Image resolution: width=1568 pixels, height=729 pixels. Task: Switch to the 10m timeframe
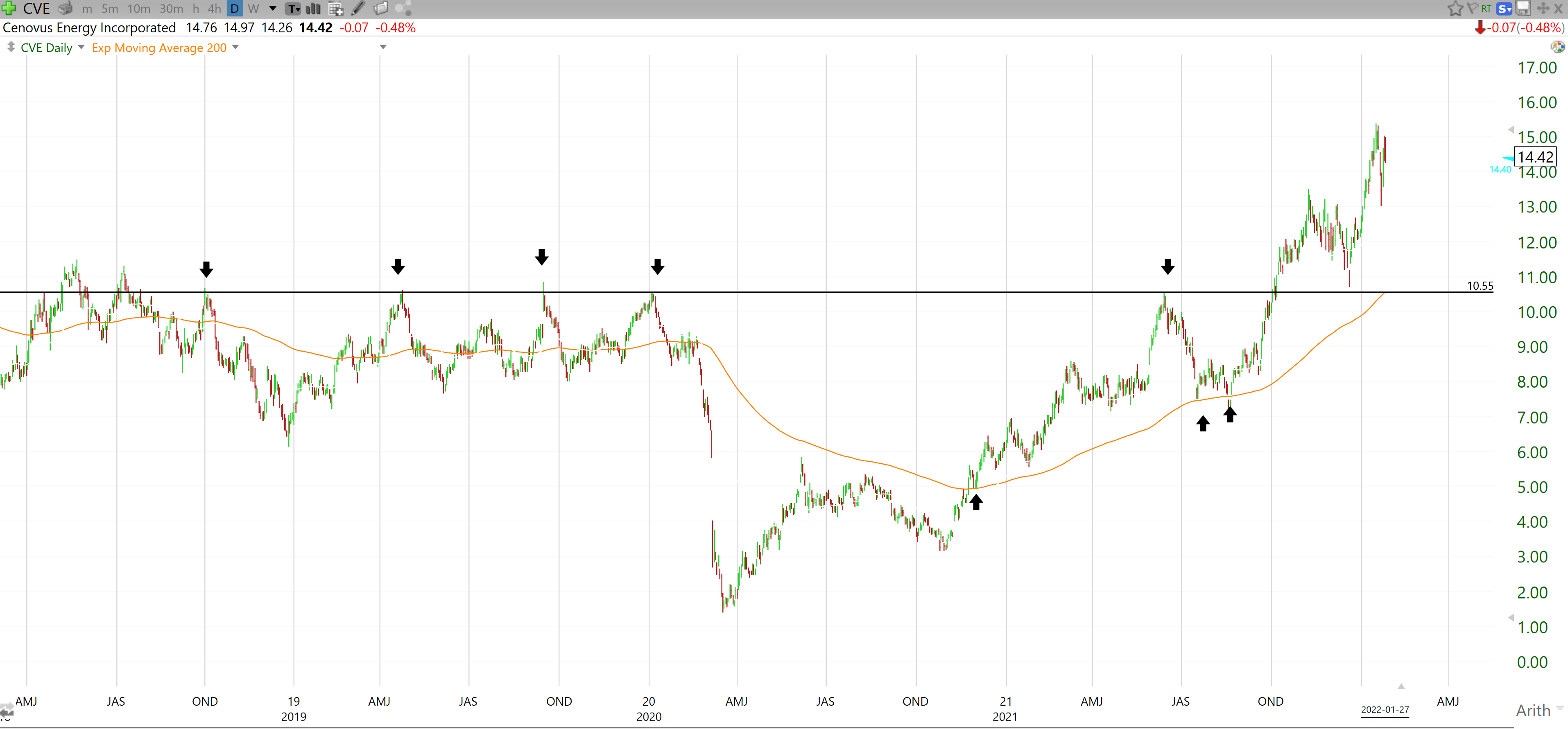pyautogui.click(x=139, y=9)
